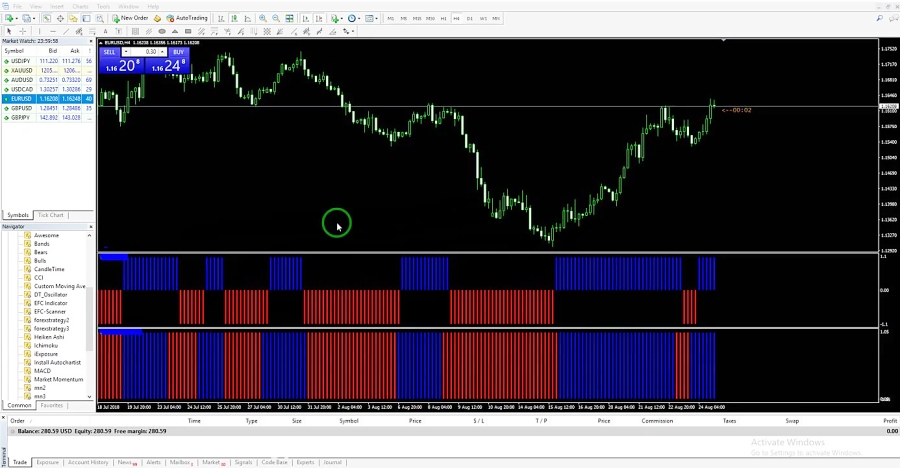Image resolution: width=900 pixels, height=468 pixels.
Task: Click the new chart icon
Action: [9, 18]
